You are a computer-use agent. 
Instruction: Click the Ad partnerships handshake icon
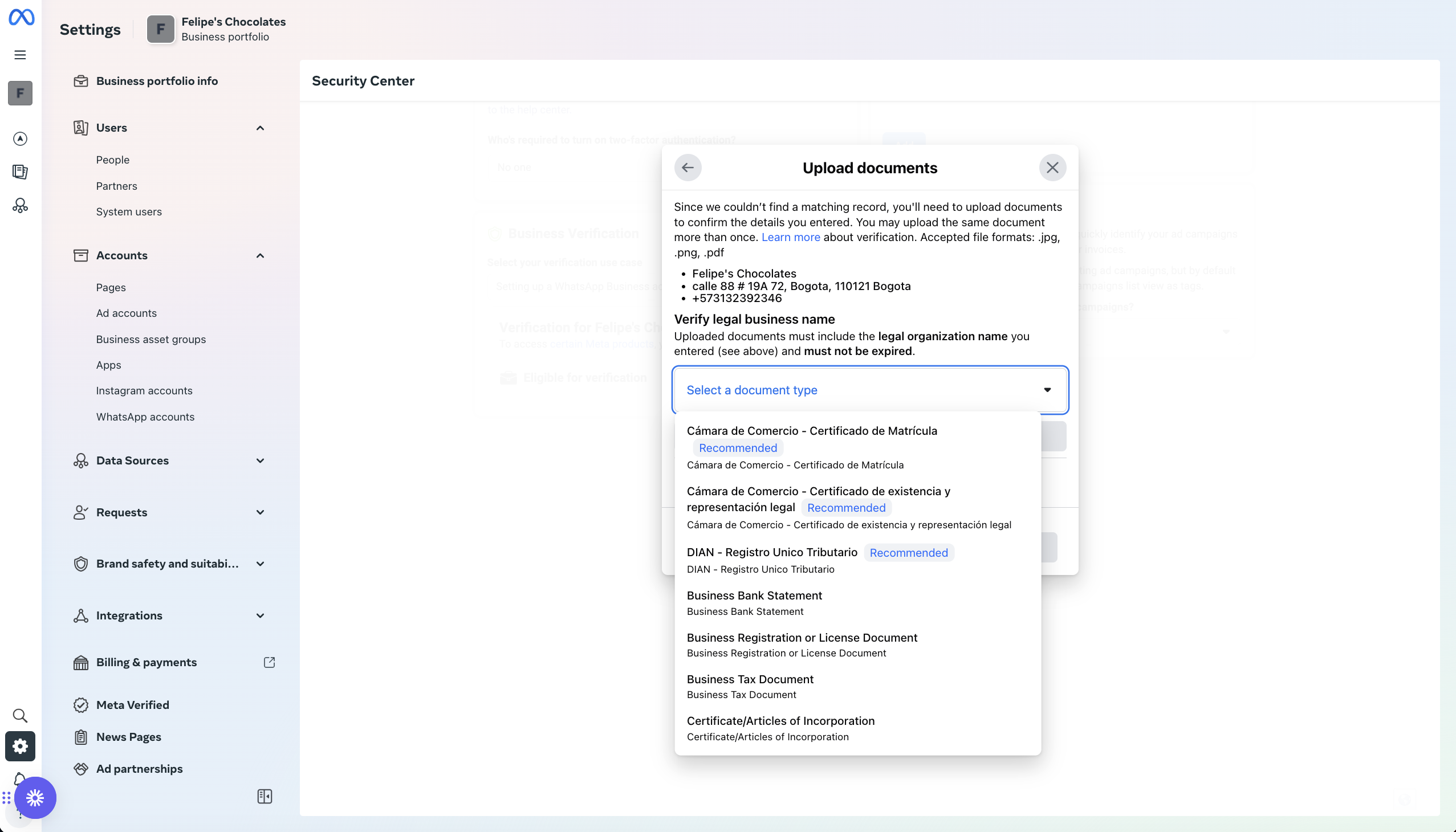tap(80, 769)
